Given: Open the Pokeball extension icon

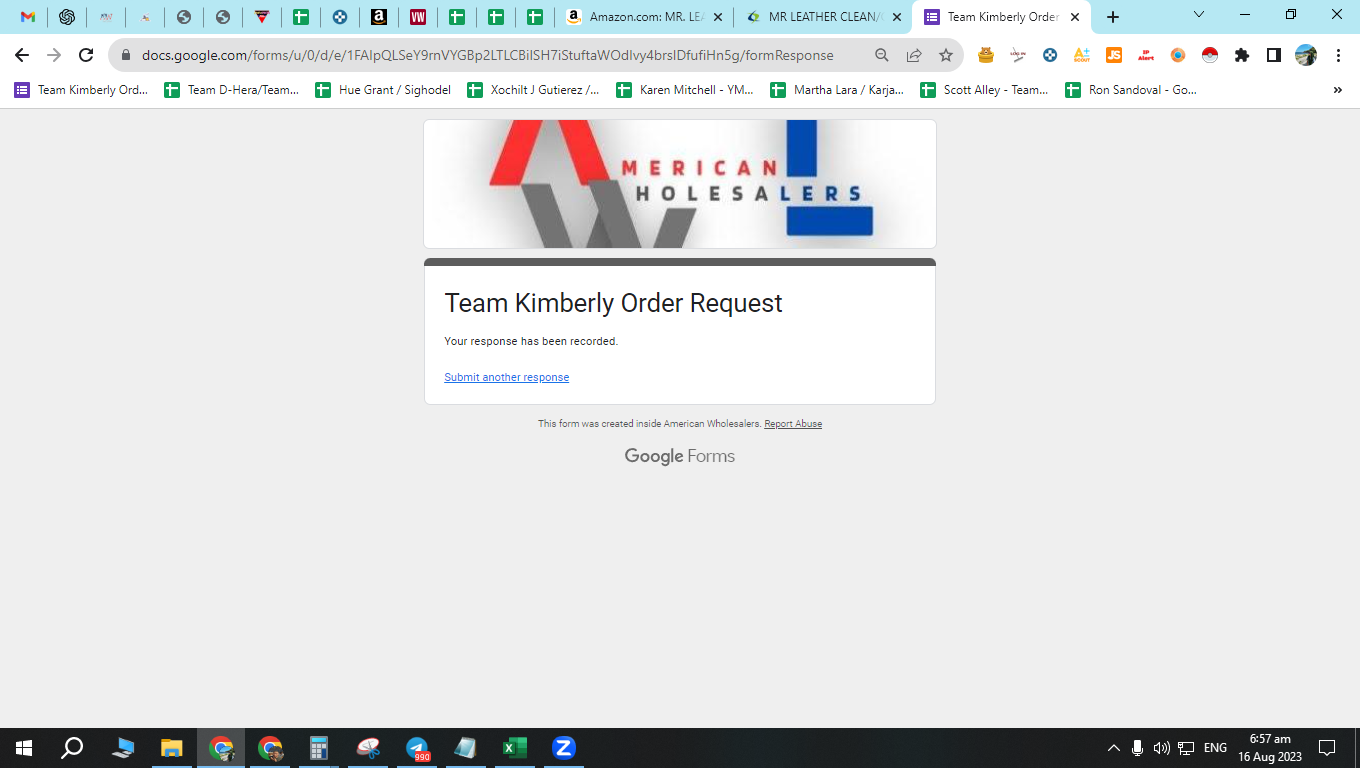Looking at the screenshot, I should [1210, 56].
